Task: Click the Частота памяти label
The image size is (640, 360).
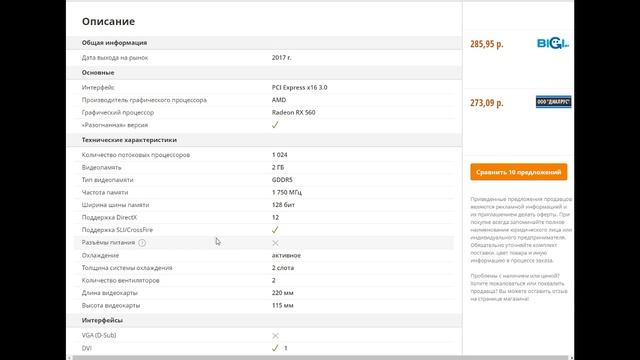Action: coord(105,192)
